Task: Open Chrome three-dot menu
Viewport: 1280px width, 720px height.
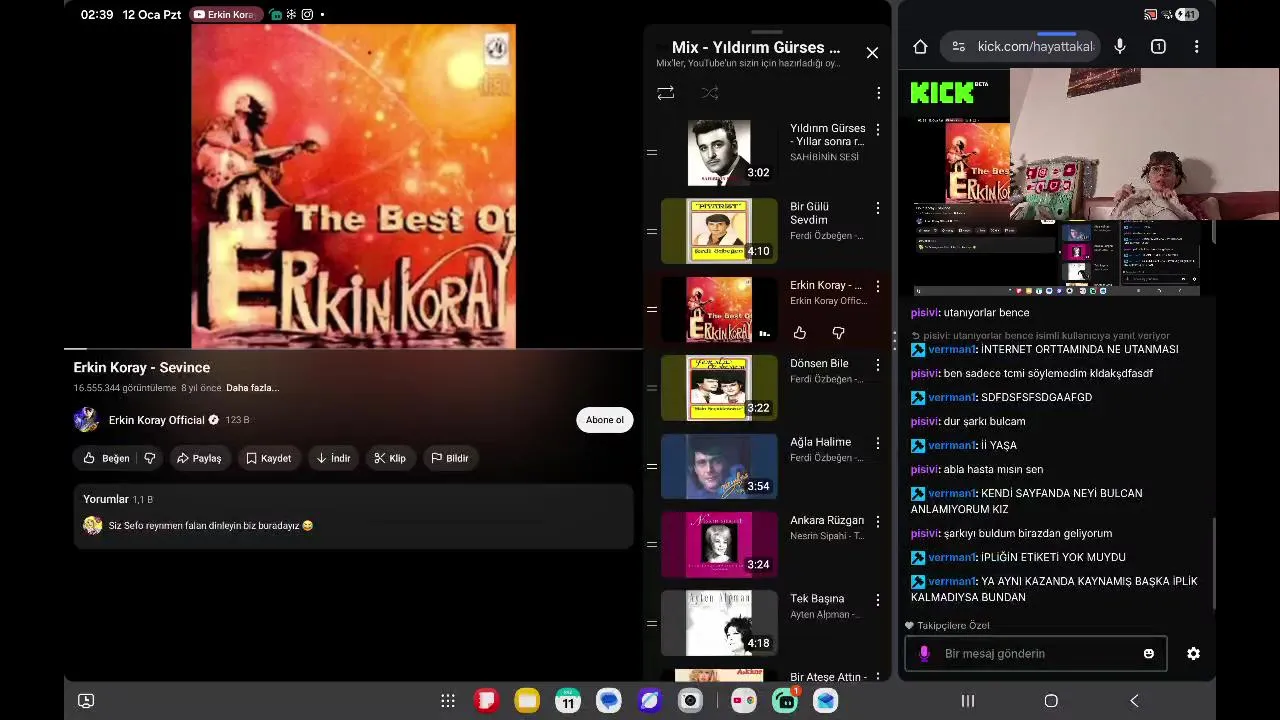Action: [x=1196, y=47]
